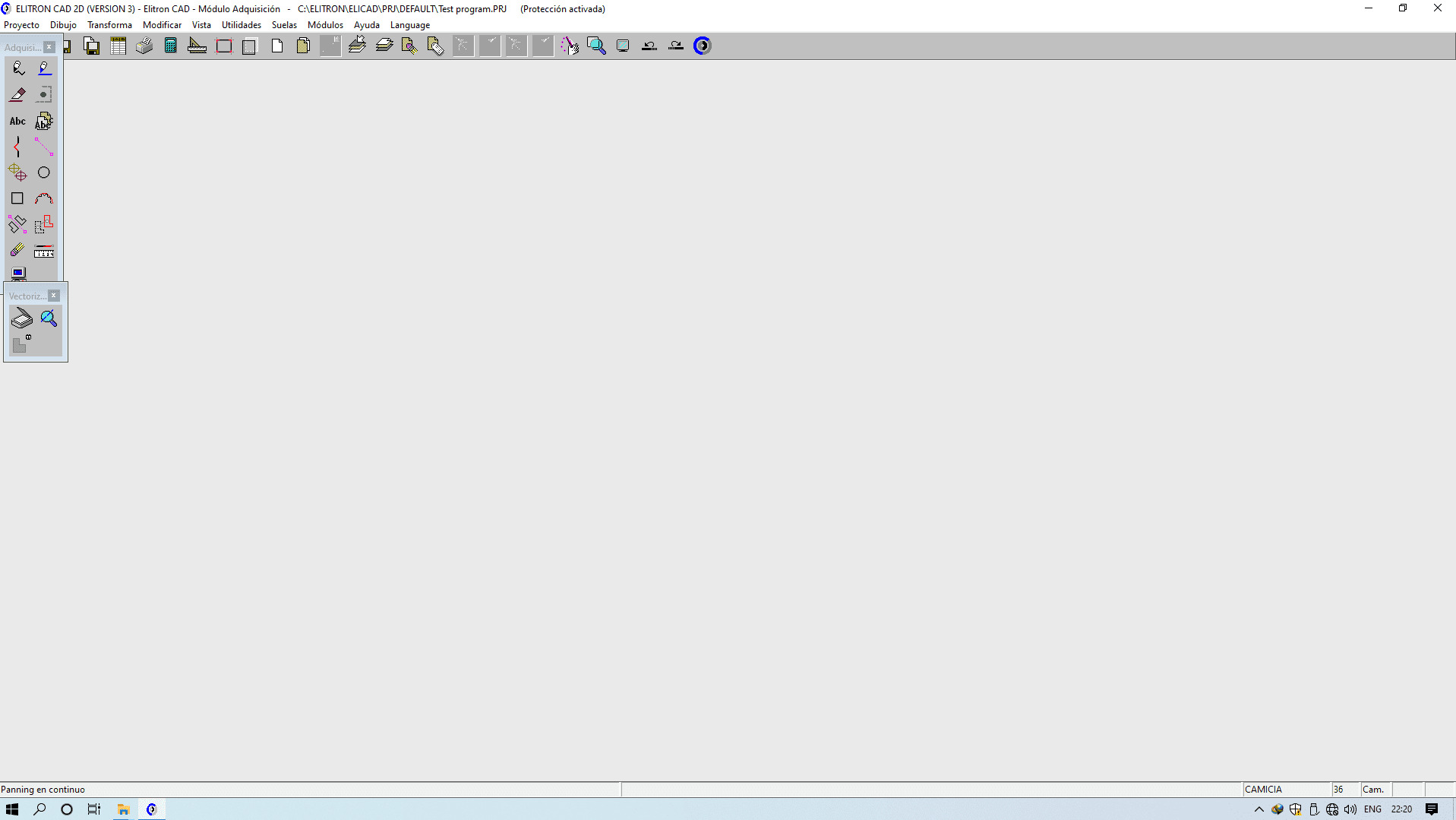Click the CAMICIA status bar field
Viewport: 1456px width, 820px height.
point(1286,790)
